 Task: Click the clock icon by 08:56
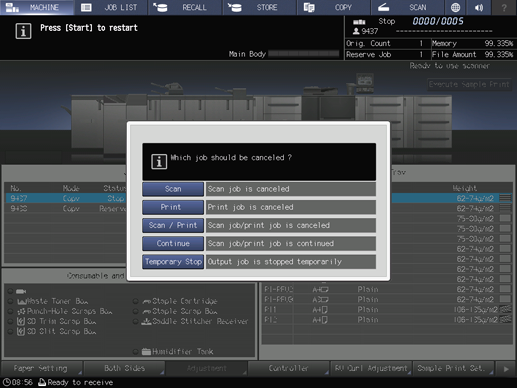(6, 382)
